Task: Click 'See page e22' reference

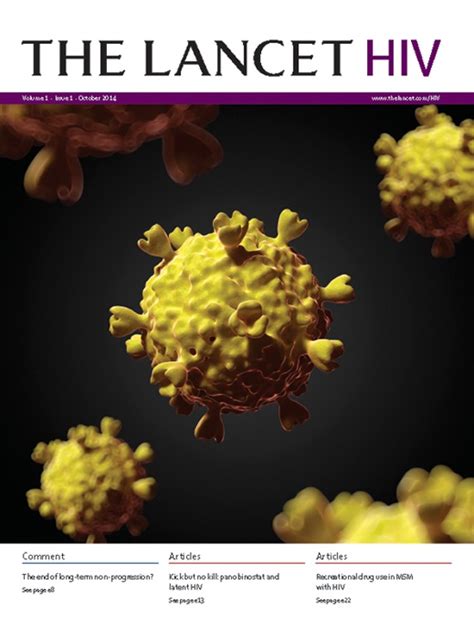Action: tap(333, 600)
